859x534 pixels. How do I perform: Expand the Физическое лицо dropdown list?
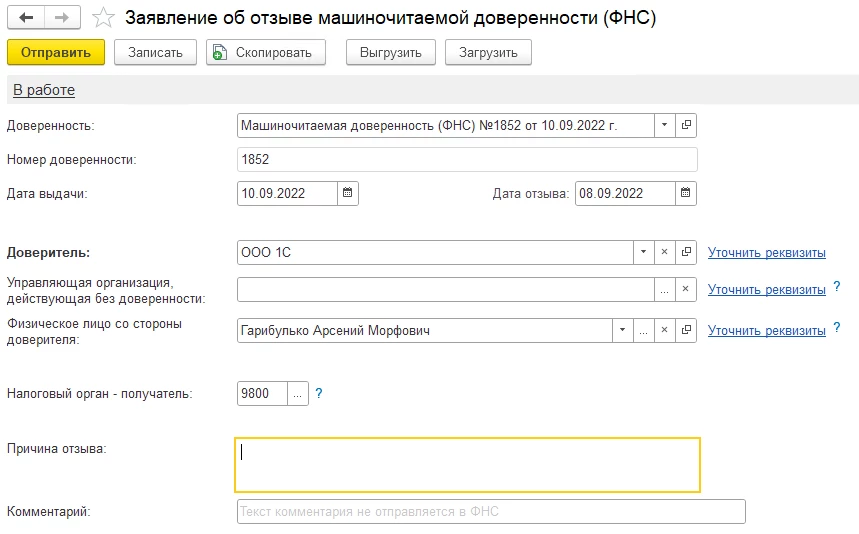tap(623, 330)
